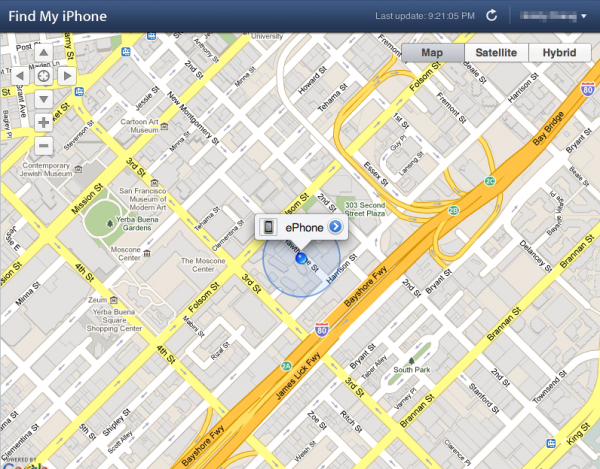Recenter map with crosshair button
Image resolution: width=600 pixels, height=469 pixels.
[x=44, y=76]
